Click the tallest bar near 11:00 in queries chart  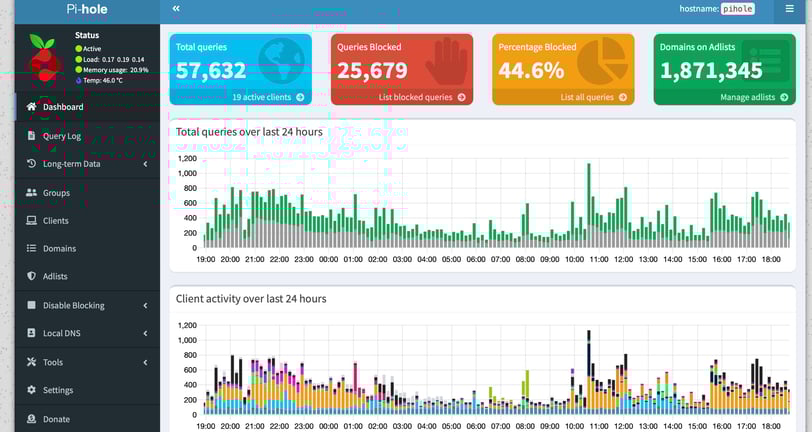(x=589, y=205)
